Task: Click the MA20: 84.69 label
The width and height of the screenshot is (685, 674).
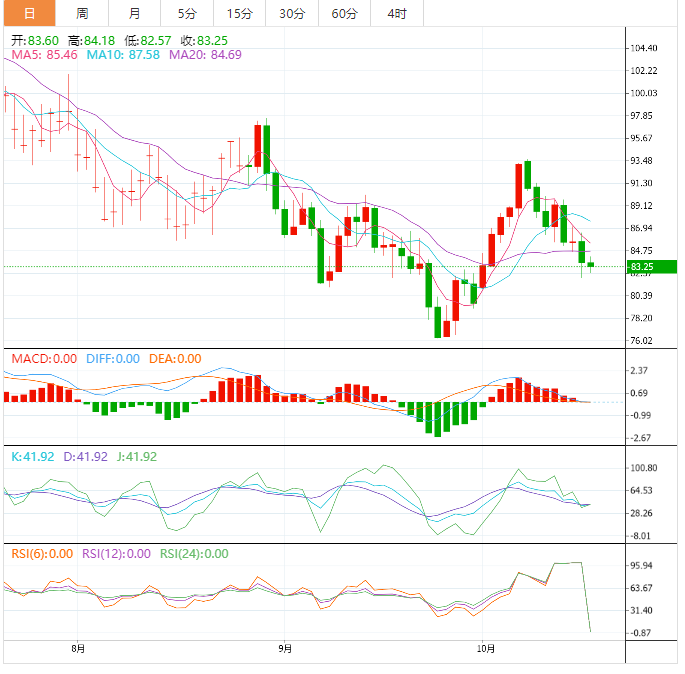Action: click(x=205, y=55)
